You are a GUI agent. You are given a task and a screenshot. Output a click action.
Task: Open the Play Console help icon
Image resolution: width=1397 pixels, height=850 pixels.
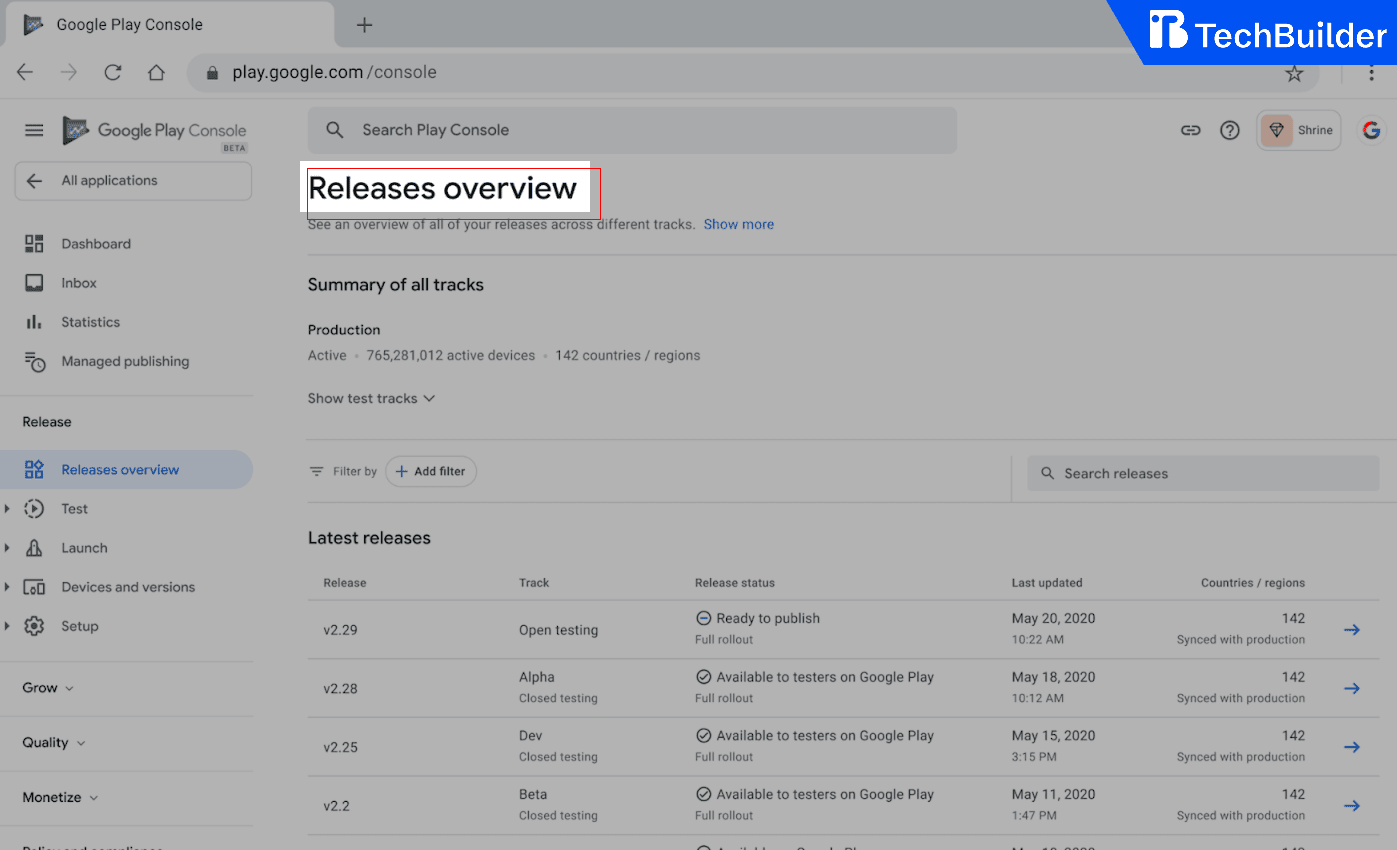[x=1230, y=130]
